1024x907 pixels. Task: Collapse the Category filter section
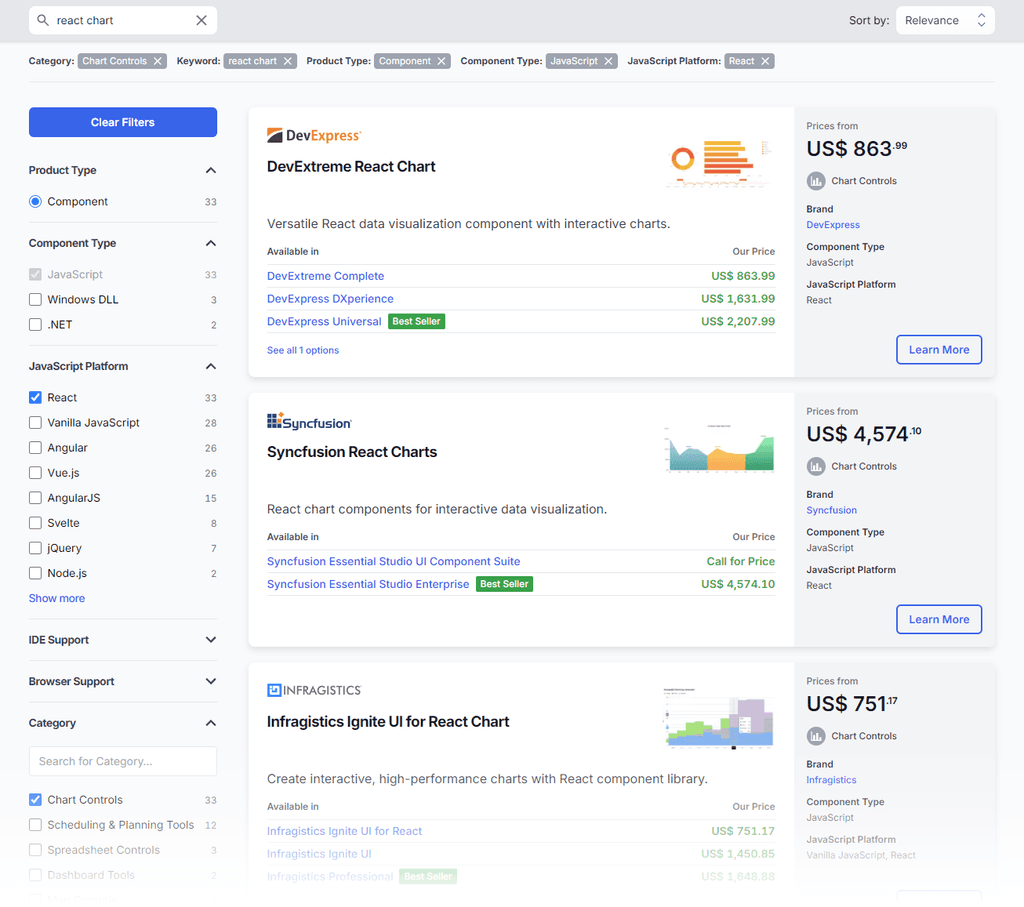pos(210,724)
